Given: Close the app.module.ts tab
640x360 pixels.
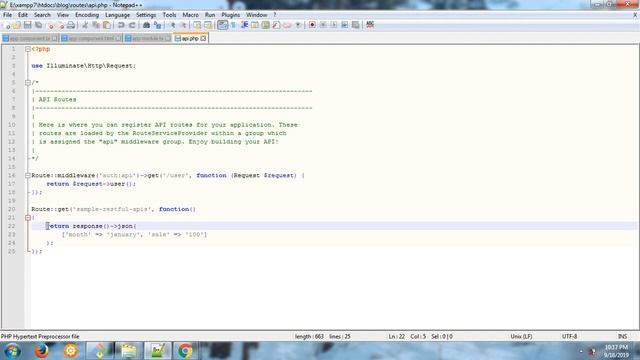Looking at the screenshot, I should (x=168, y=38).
